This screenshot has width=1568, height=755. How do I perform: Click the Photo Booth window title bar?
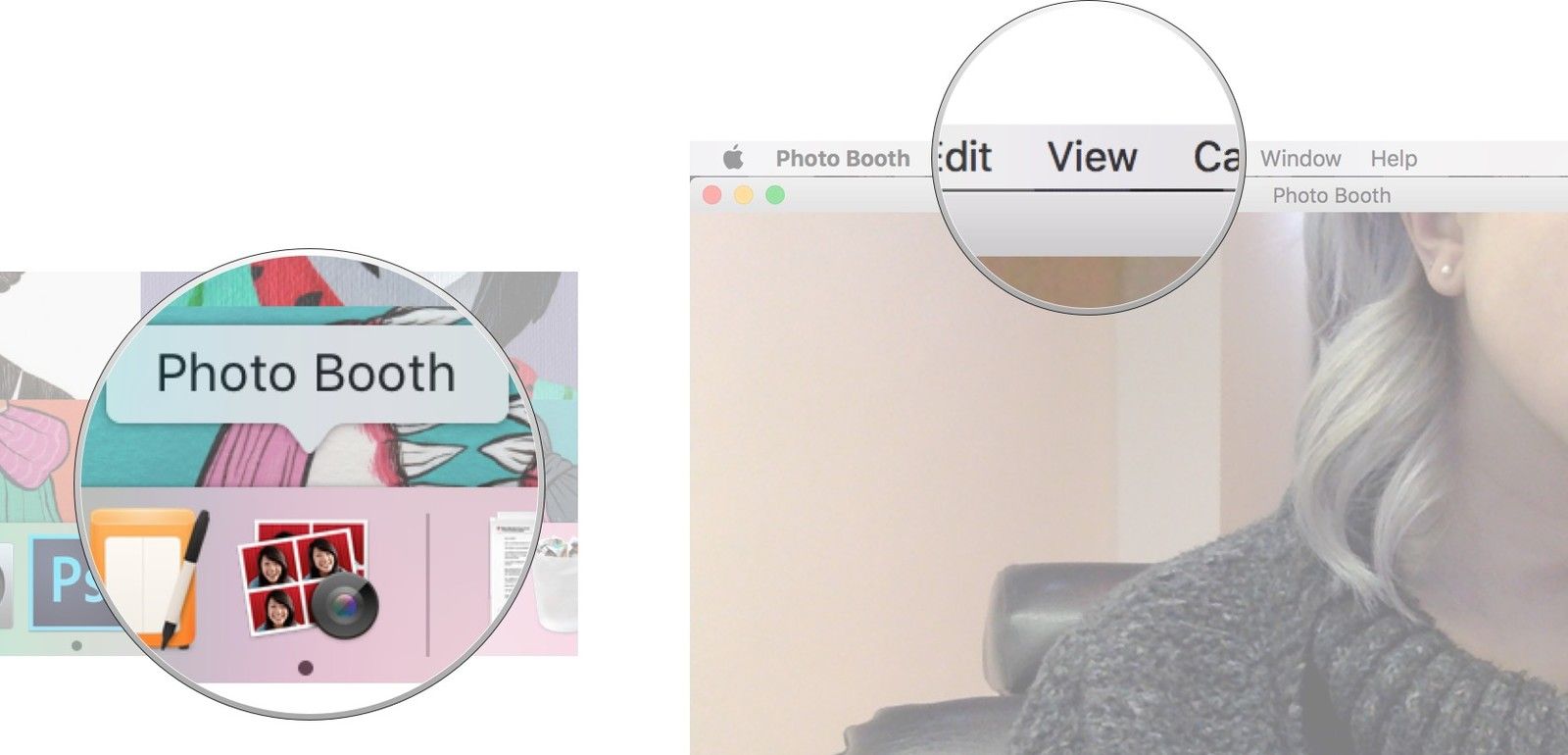(1331, 195)
